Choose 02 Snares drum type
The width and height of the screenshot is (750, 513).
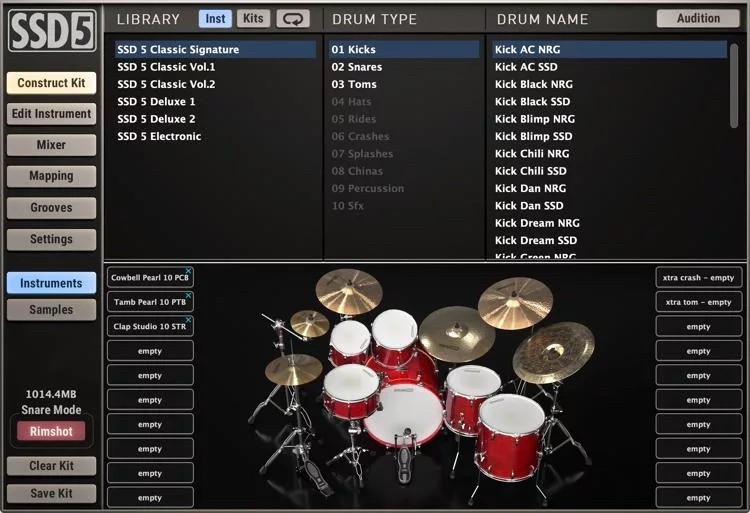[404, 67]
